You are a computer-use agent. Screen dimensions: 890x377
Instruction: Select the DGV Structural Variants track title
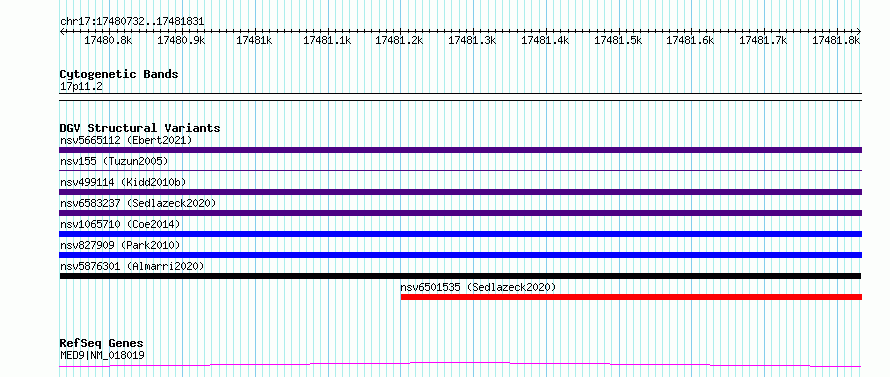(x=140, y=128)
